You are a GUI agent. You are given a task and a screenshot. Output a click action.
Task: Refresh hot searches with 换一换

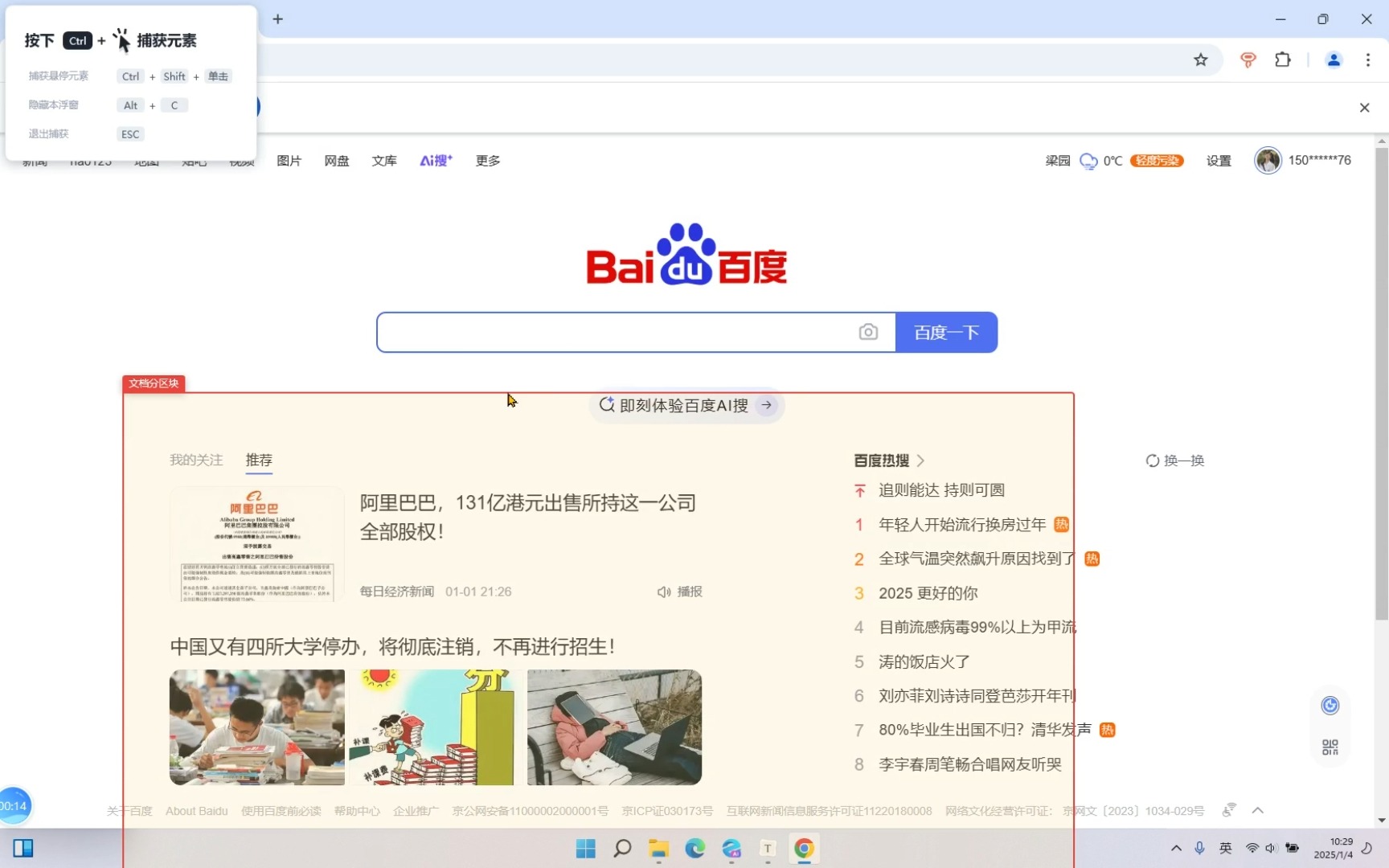(1174, 460)
